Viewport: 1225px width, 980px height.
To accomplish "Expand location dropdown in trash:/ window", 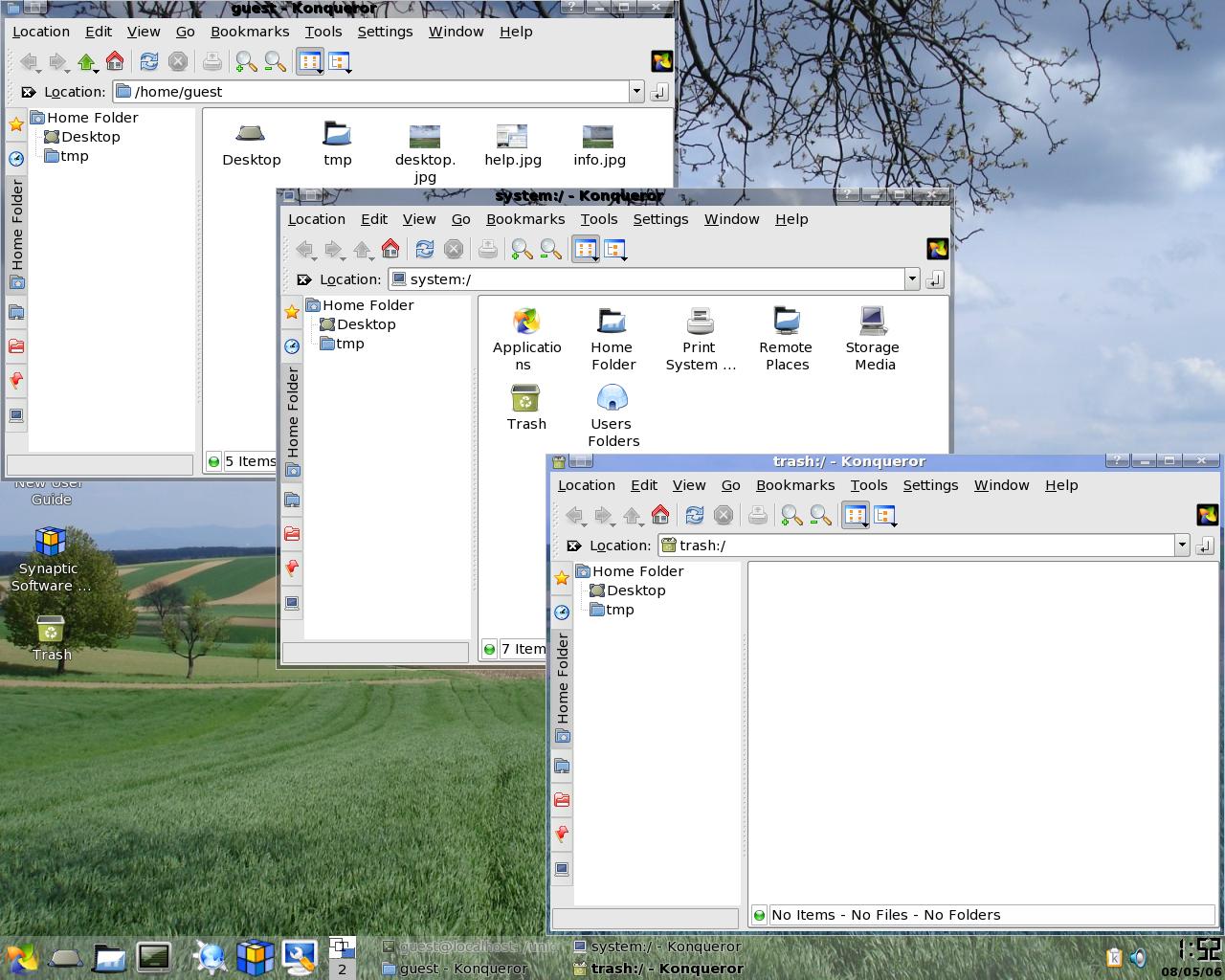I will pyautogui.click(x=1182, y=546).
